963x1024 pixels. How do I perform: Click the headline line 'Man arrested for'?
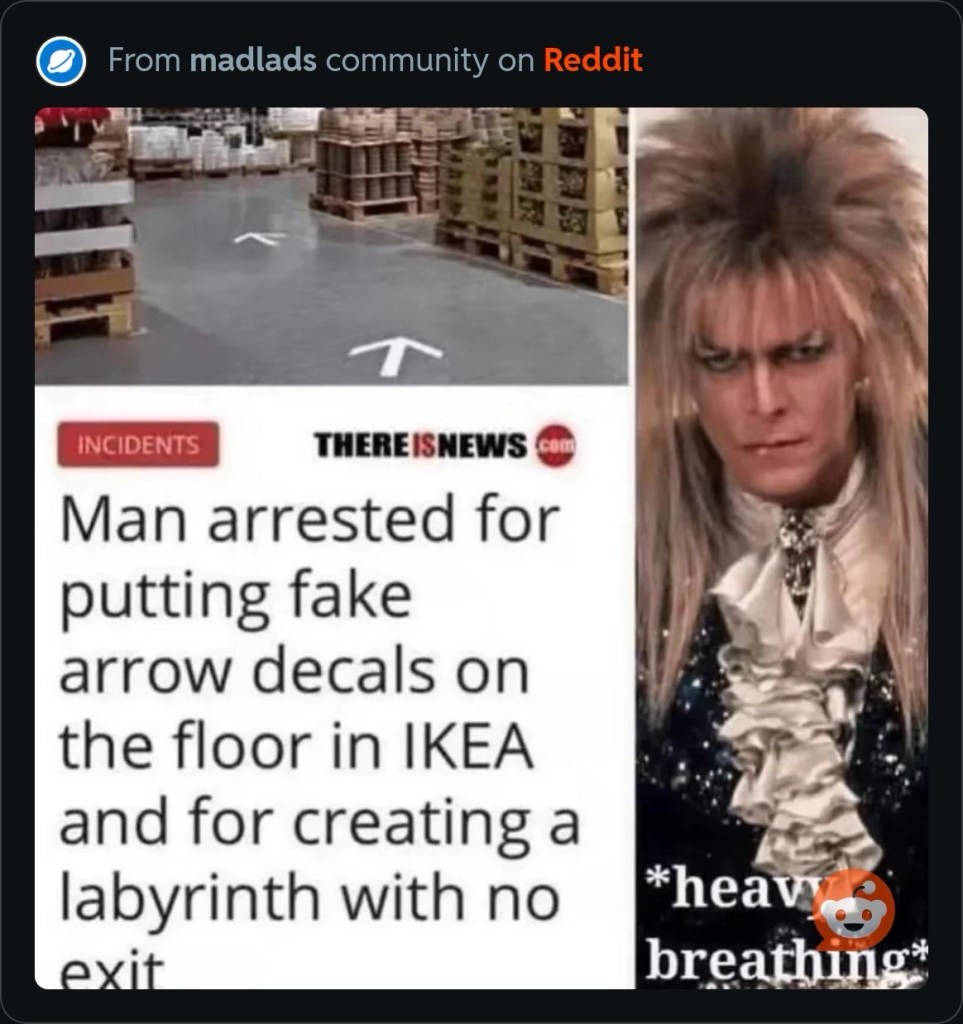pyautogui.click(x=310, y=520)
